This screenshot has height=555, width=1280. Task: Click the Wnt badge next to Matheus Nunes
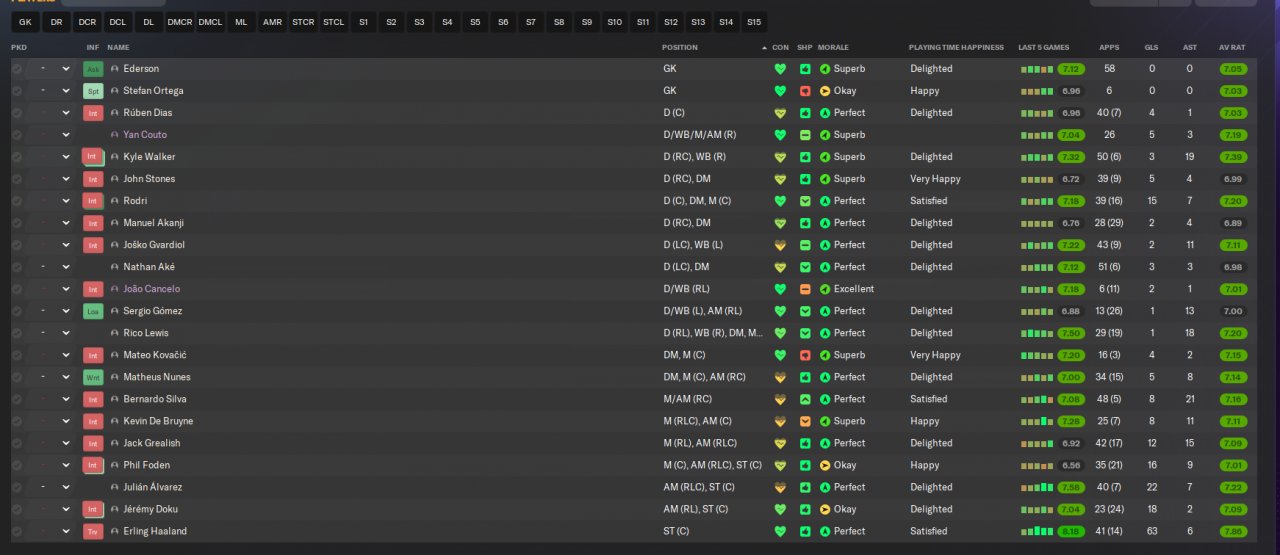(x=93, y=377)
